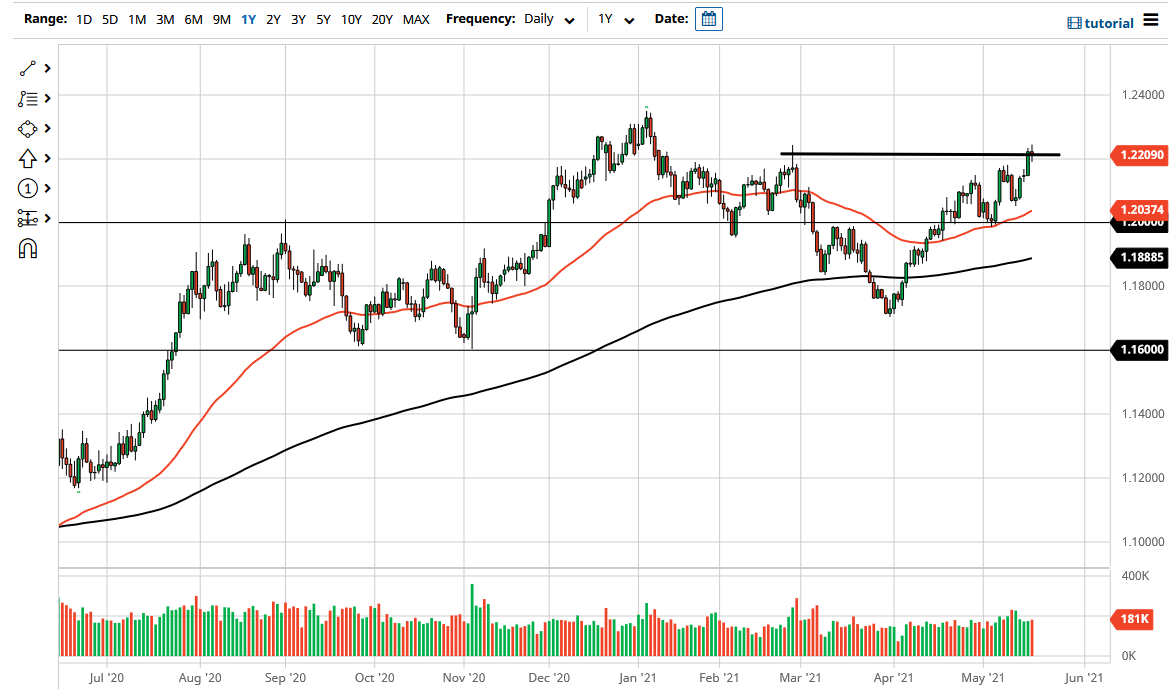Expand the arrow tool options chevron

pyautogui.click(x=48, y=158)
